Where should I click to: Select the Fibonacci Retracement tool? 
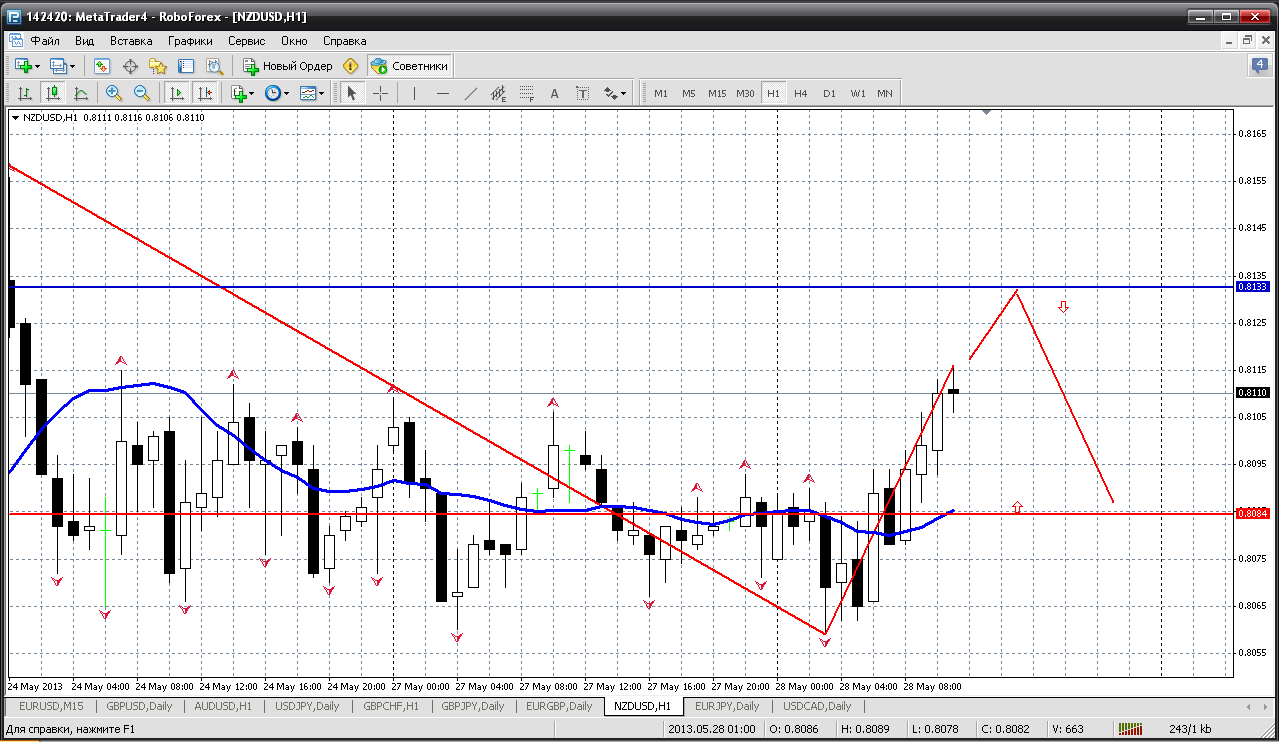[527, 93]
